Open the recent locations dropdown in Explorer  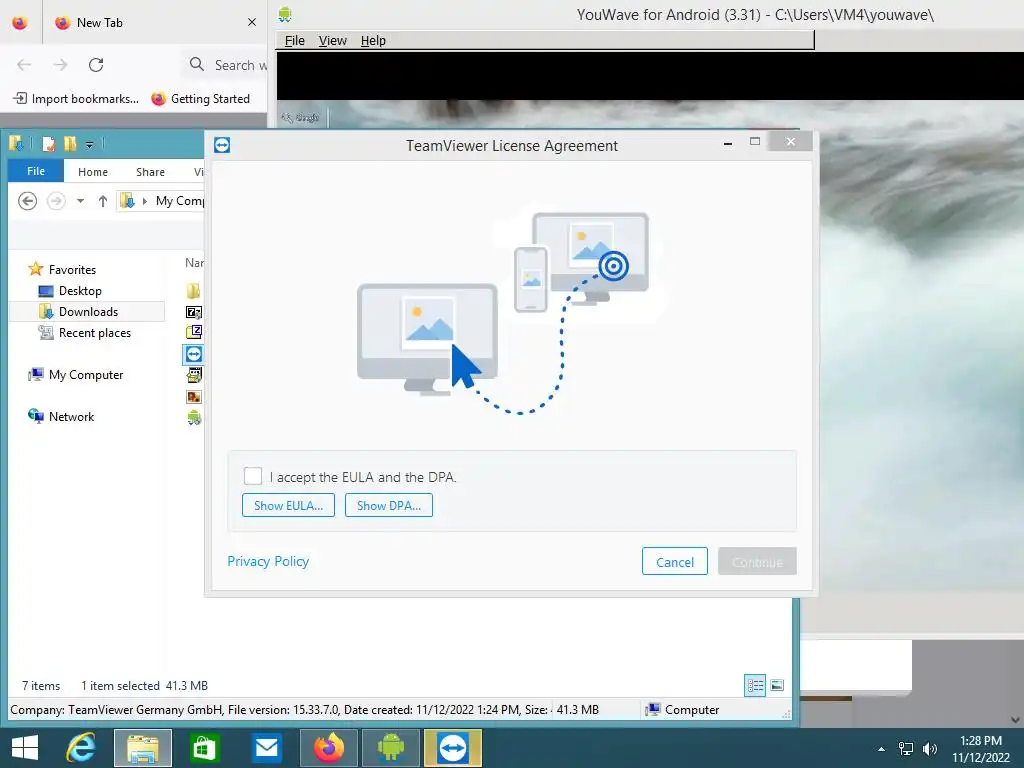click(x=80, y=201)
